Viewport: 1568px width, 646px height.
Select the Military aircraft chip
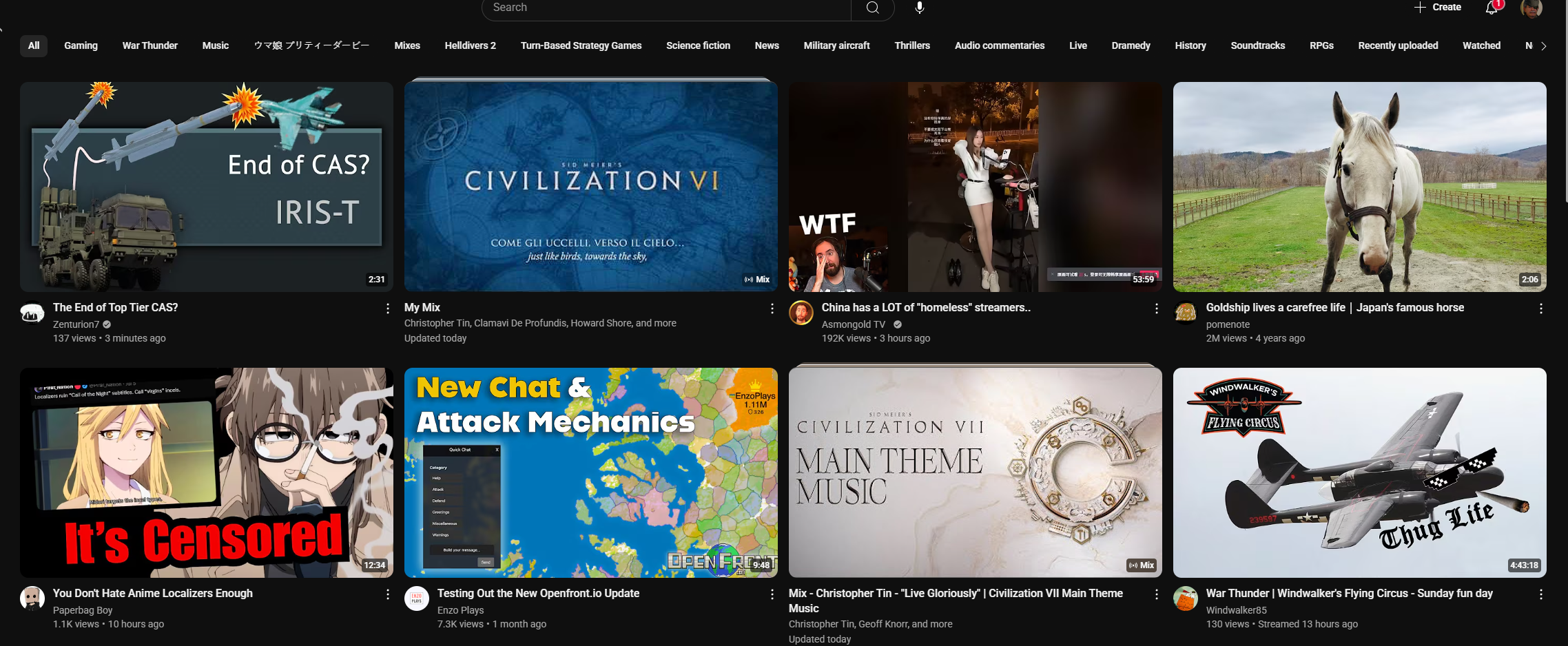click(x=836, y=45)
